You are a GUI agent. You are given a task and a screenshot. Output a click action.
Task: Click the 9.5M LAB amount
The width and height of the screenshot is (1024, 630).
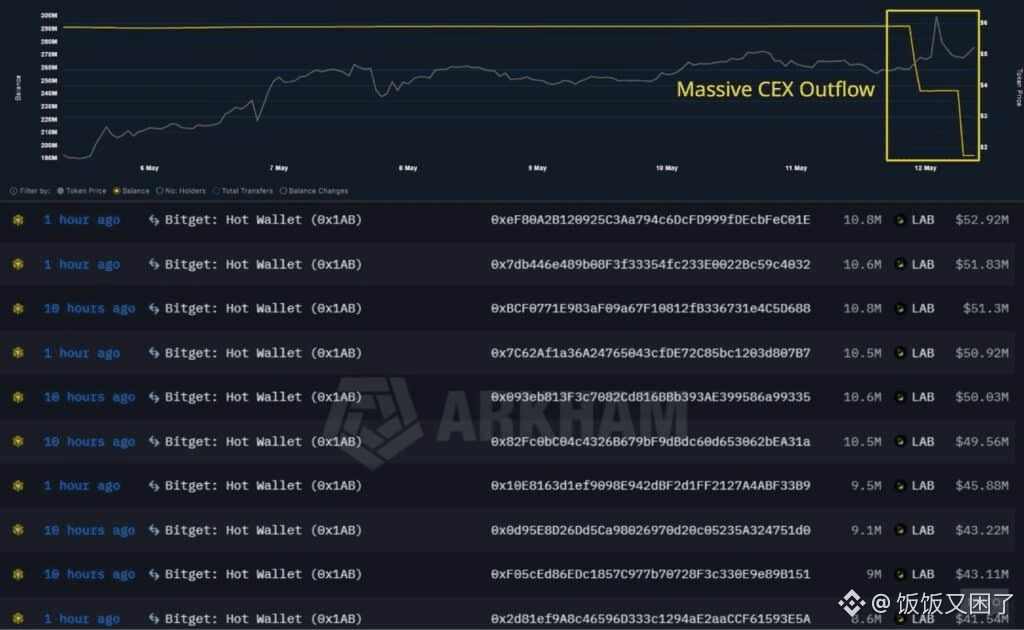(x=867, y=486)
